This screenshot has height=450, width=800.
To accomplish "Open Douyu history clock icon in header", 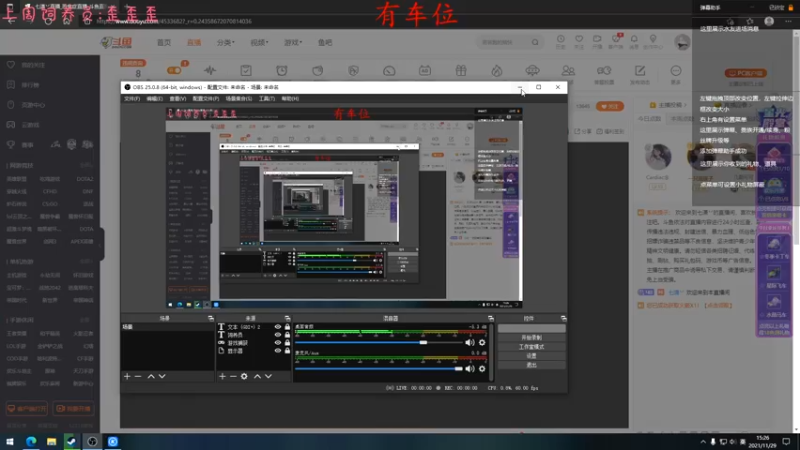I will click(560, 39).
